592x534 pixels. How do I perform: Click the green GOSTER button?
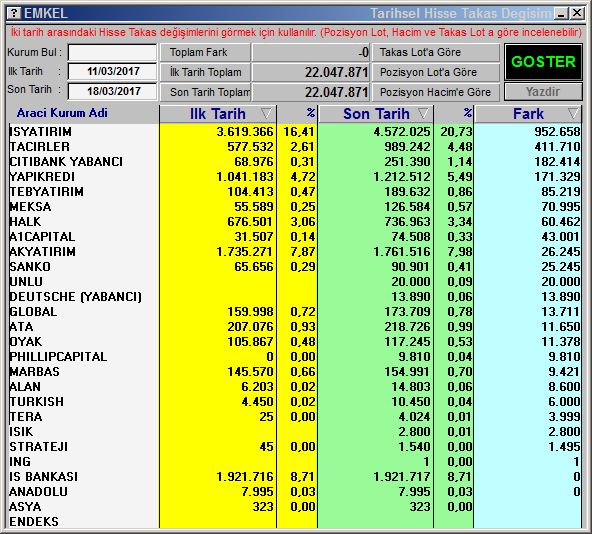pyautogui.click(x=543, y=62)
